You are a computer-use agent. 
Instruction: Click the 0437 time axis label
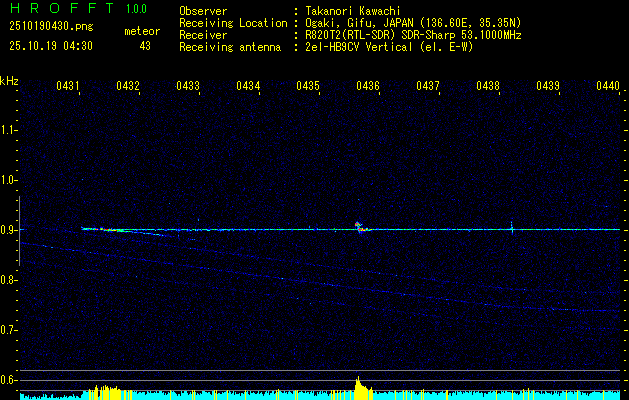pyautogui.click(x=428, y=85)
